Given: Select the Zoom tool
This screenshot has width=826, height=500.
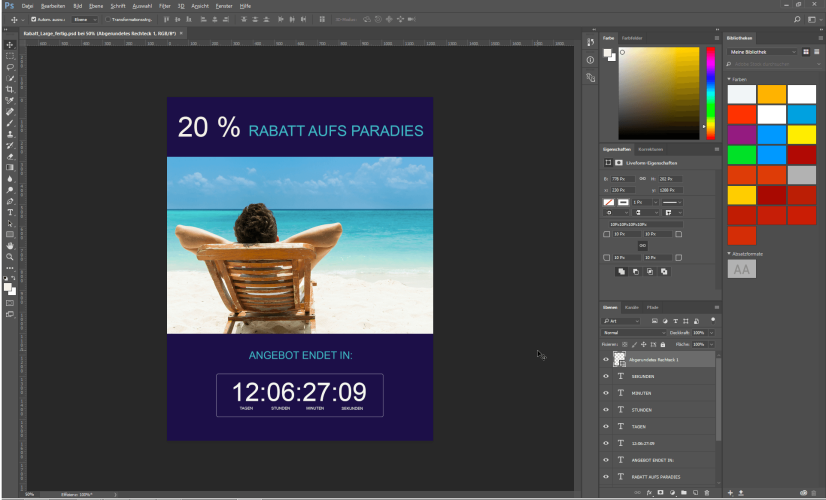Looking at the screenshot, I should point(10,257).
